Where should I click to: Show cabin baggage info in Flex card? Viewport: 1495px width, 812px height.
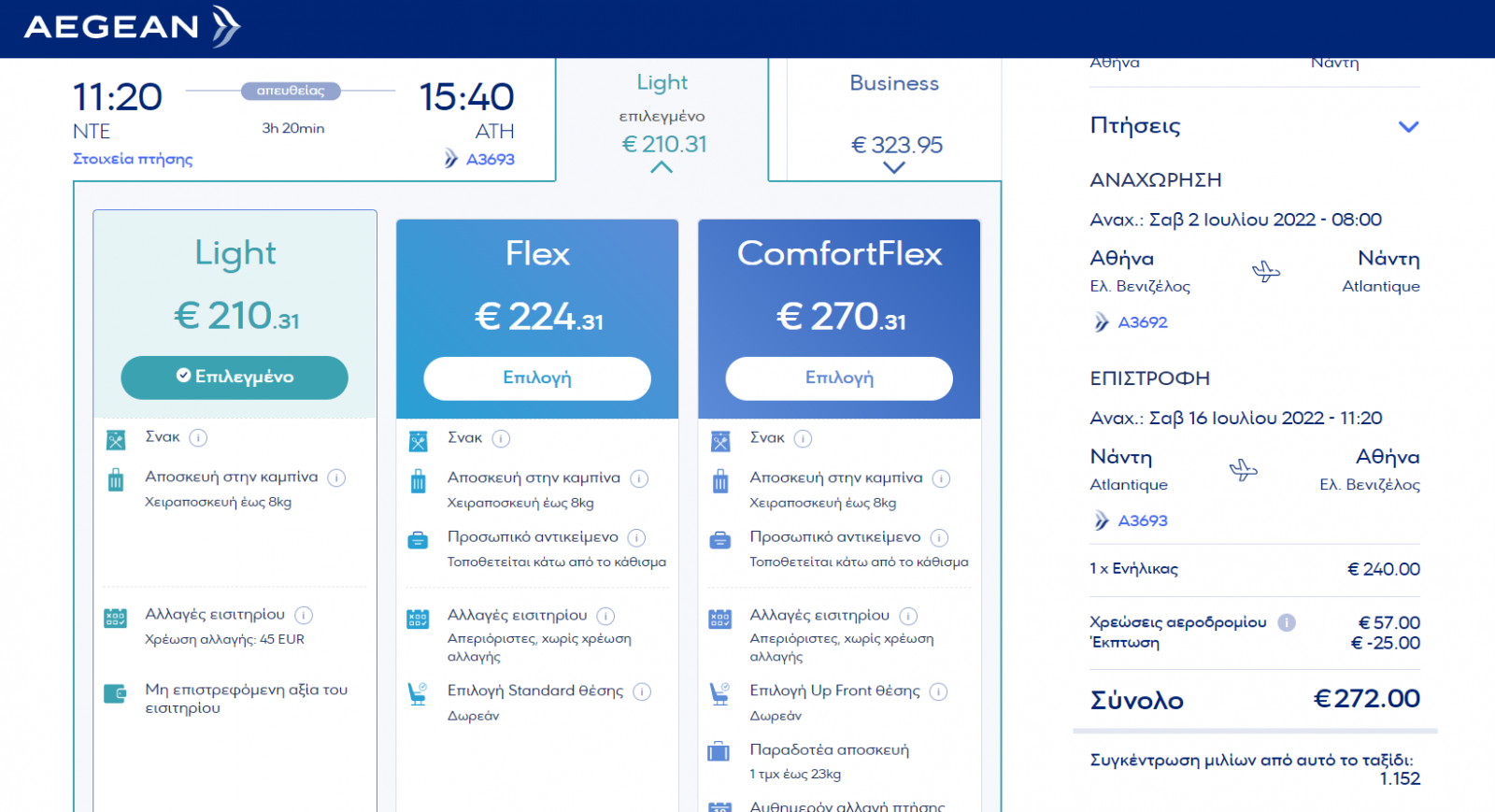pos(639,478)
